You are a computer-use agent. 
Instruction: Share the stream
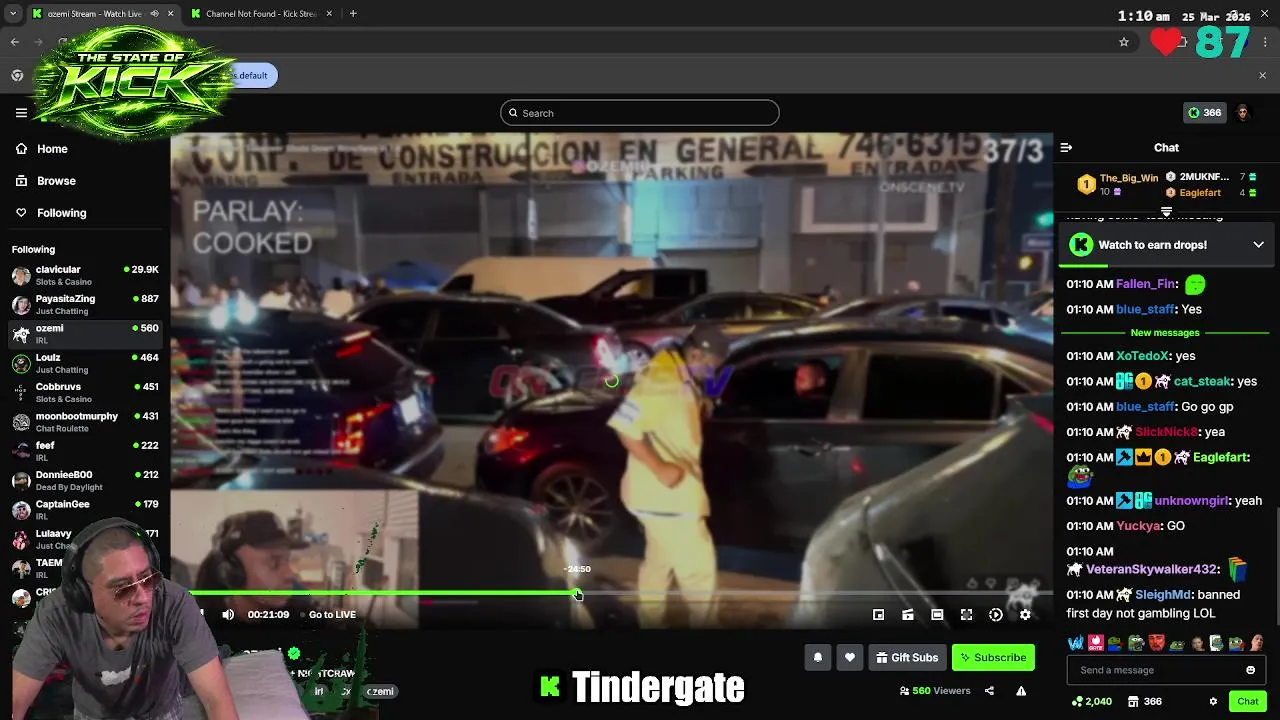(989, 691)
